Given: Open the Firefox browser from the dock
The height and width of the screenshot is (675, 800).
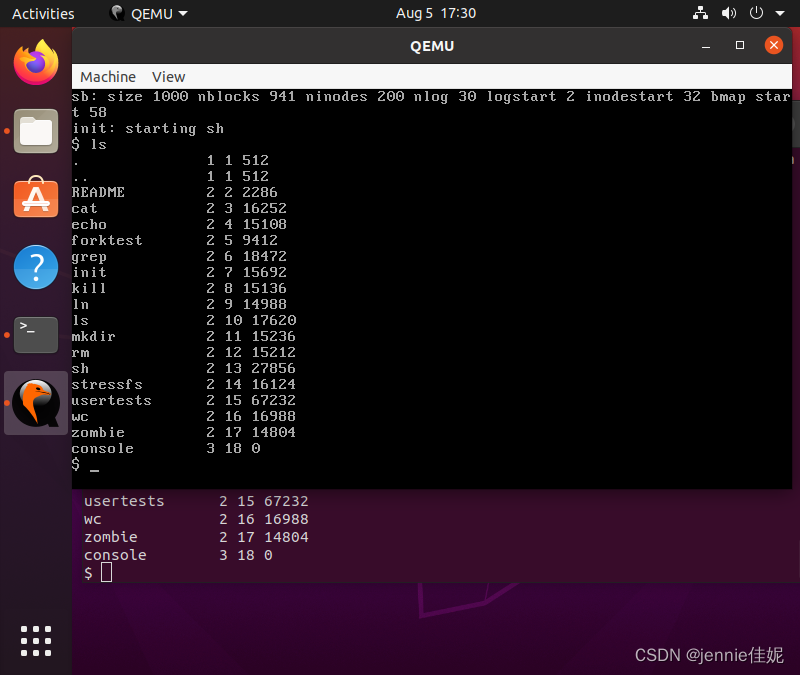Looking at the screenshot, I should pos(35,63).
